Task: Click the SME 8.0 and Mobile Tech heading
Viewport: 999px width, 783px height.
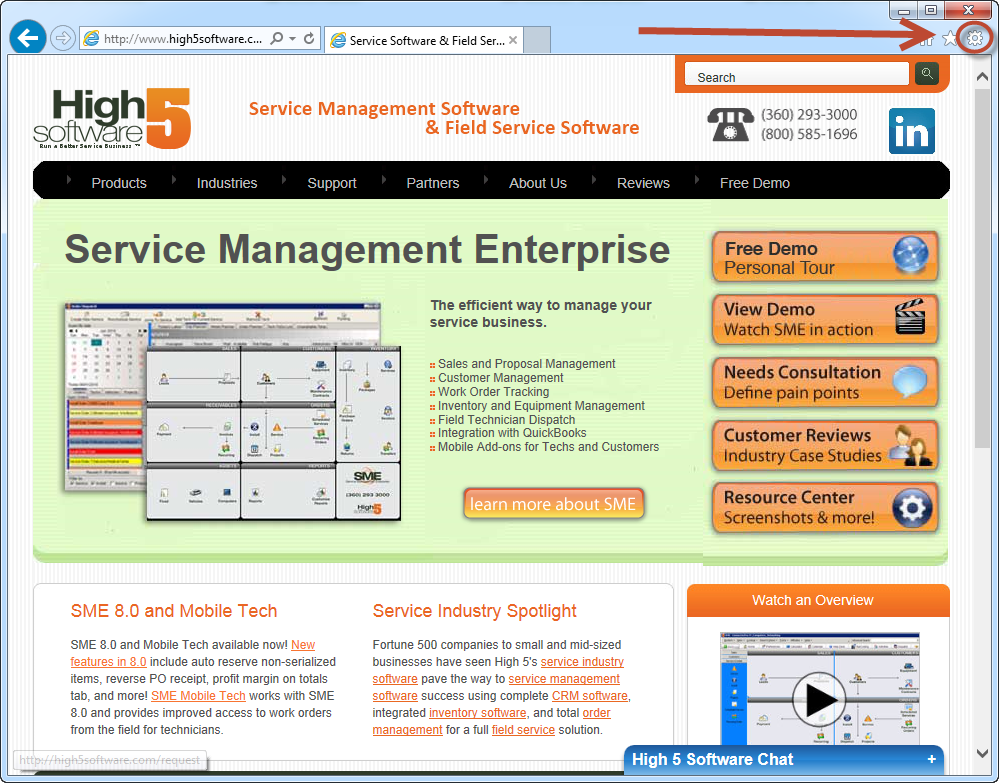Action: click(174, 611)
